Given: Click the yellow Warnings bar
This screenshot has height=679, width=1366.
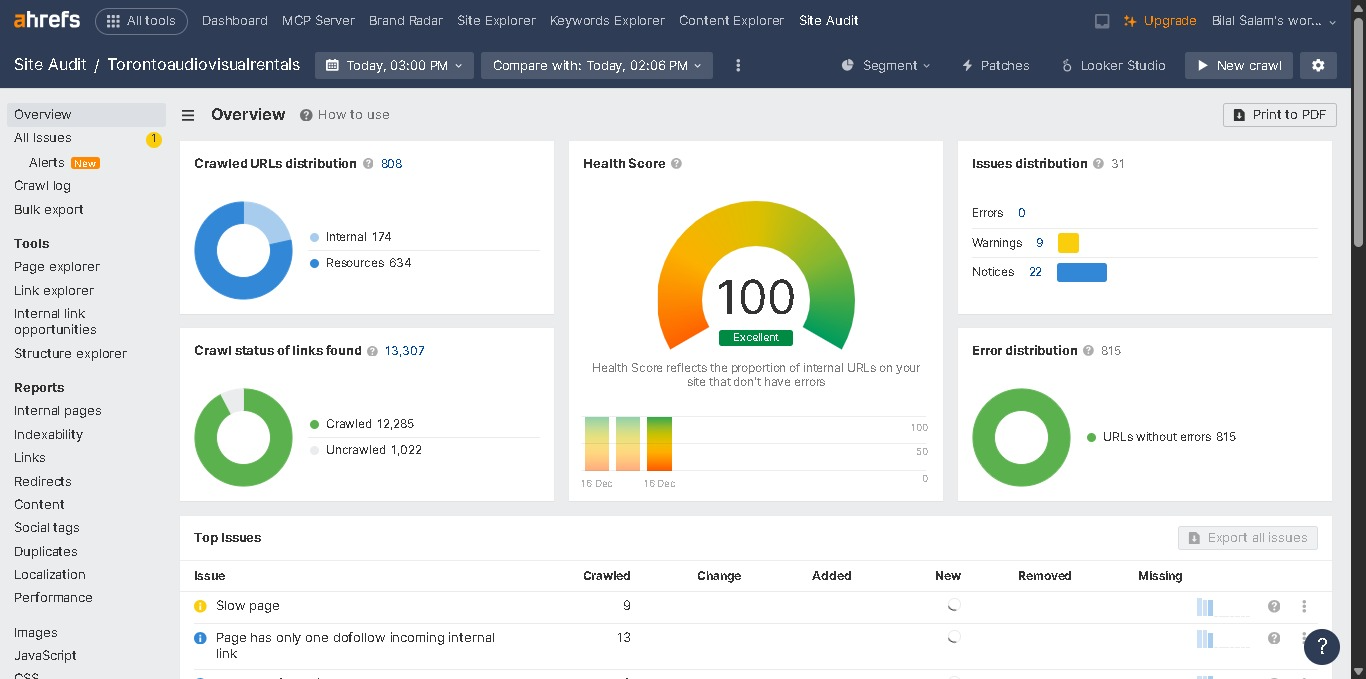Looking at the screenshot, I should [1068, 243].
